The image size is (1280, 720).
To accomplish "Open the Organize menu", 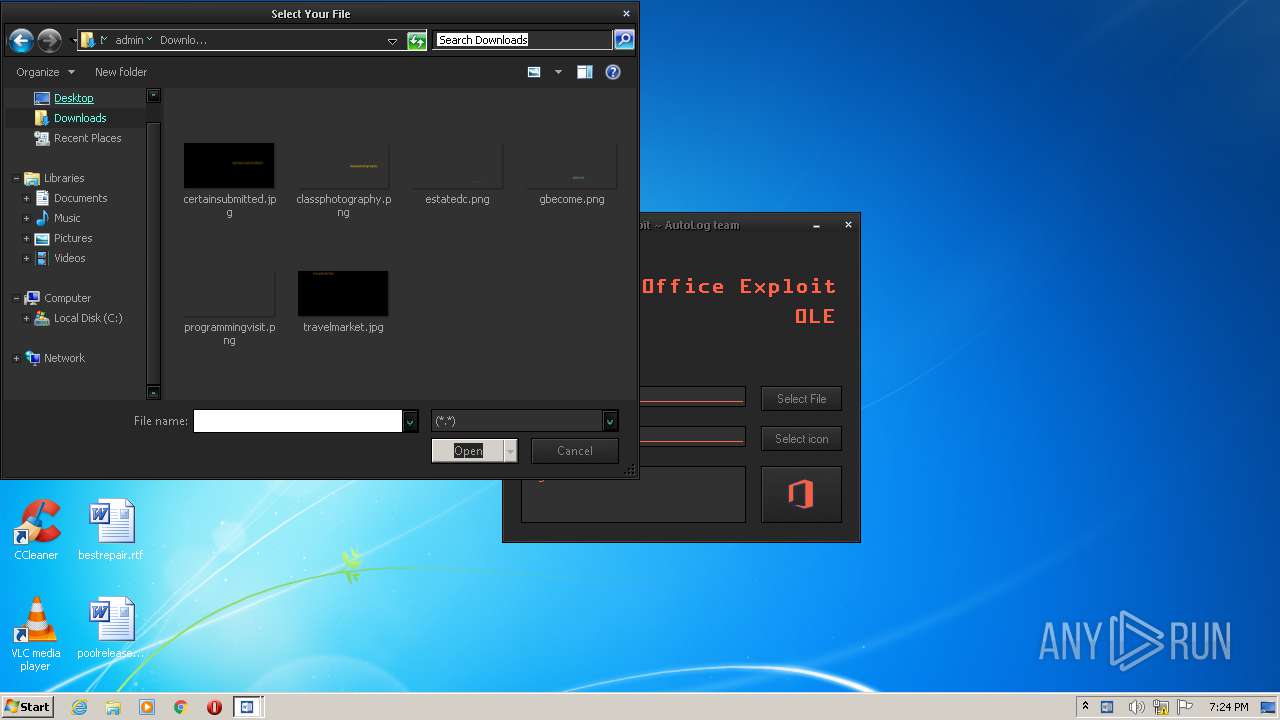I will 45,72.
